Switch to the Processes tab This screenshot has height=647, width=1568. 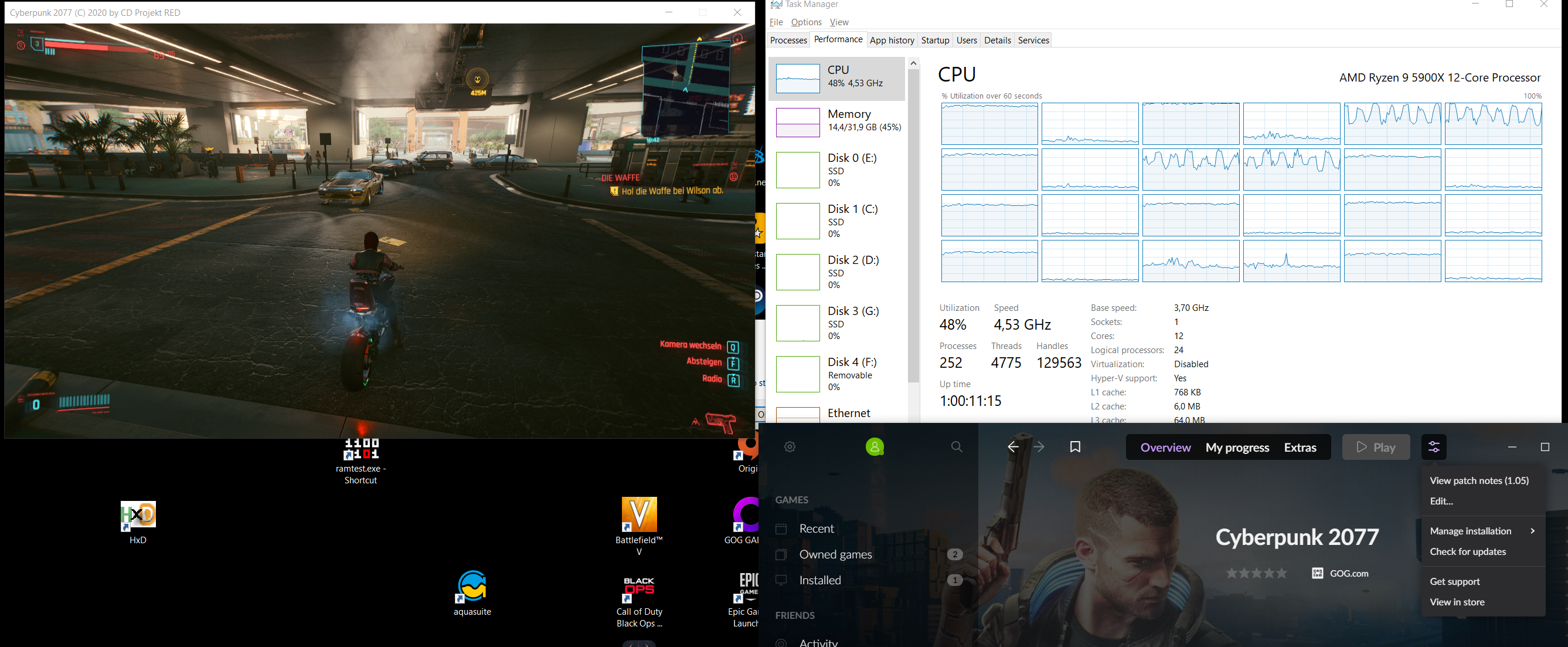788,40
